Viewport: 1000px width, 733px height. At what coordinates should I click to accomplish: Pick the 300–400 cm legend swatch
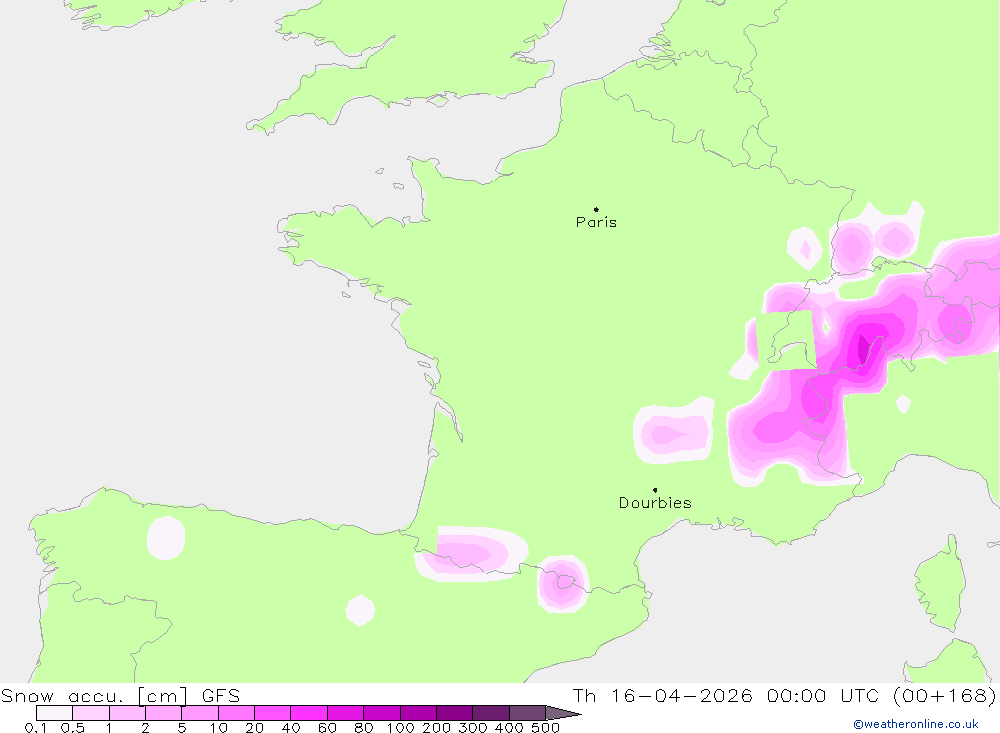point(491,713)
